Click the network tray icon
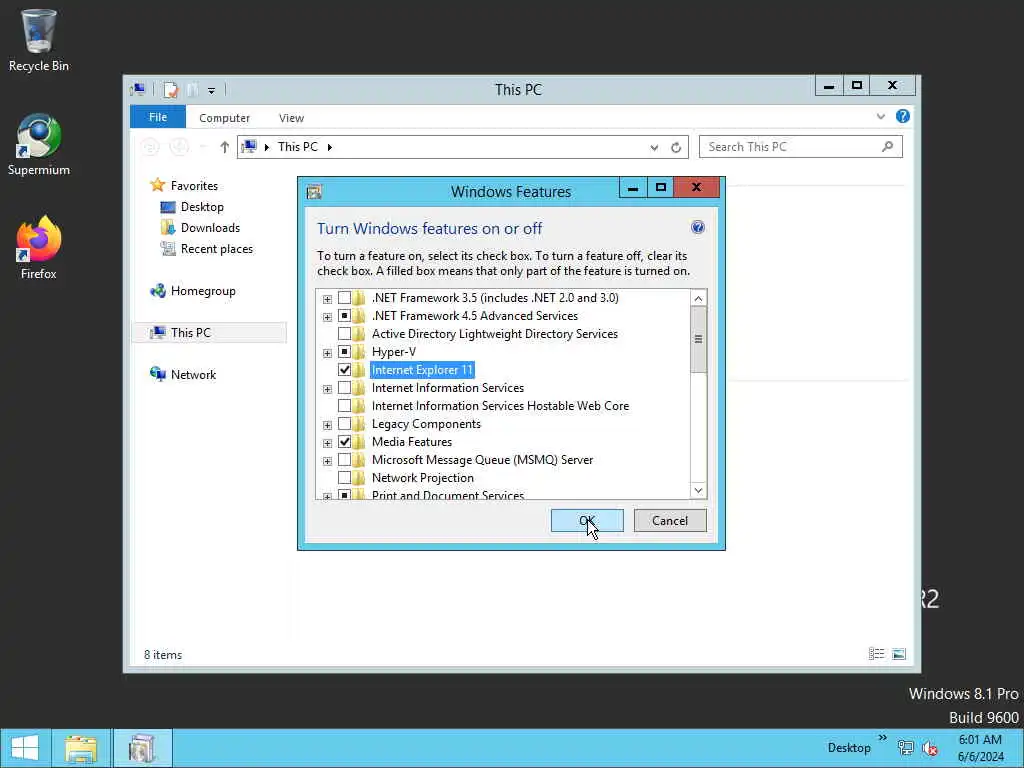Viewport: 1024px width, 768px height. [906, 748]
